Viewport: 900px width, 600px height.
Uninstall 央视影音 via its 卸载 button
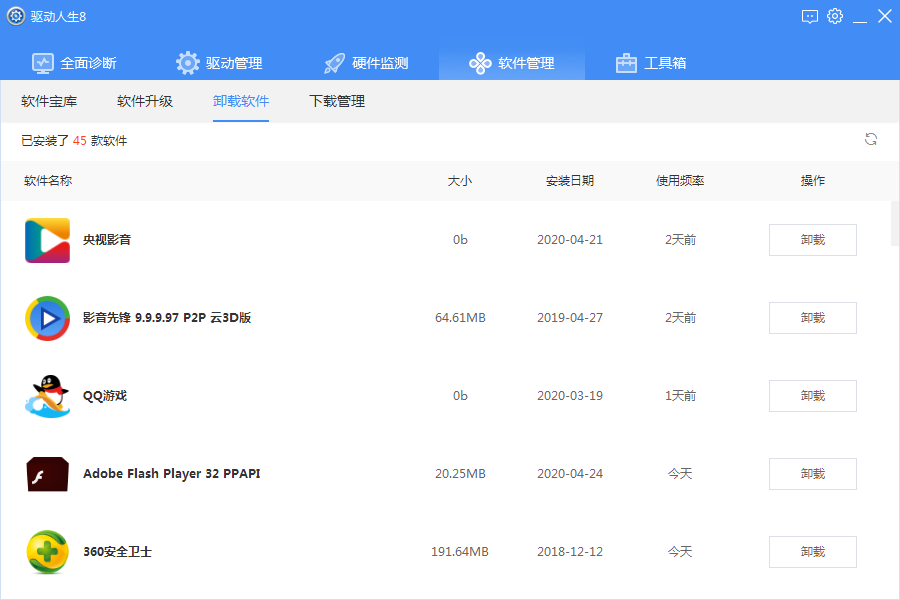click(x=812, y=239)
